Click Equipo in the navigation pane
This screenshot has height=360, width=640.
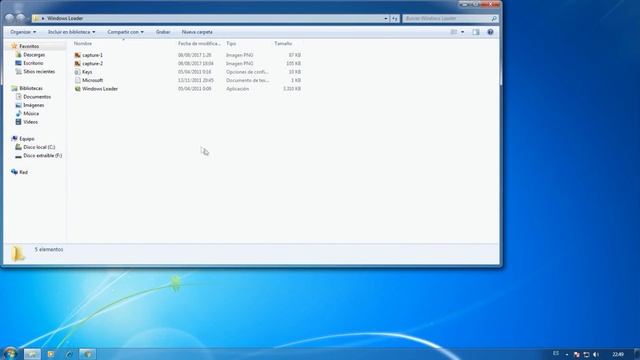pos(27,139)
